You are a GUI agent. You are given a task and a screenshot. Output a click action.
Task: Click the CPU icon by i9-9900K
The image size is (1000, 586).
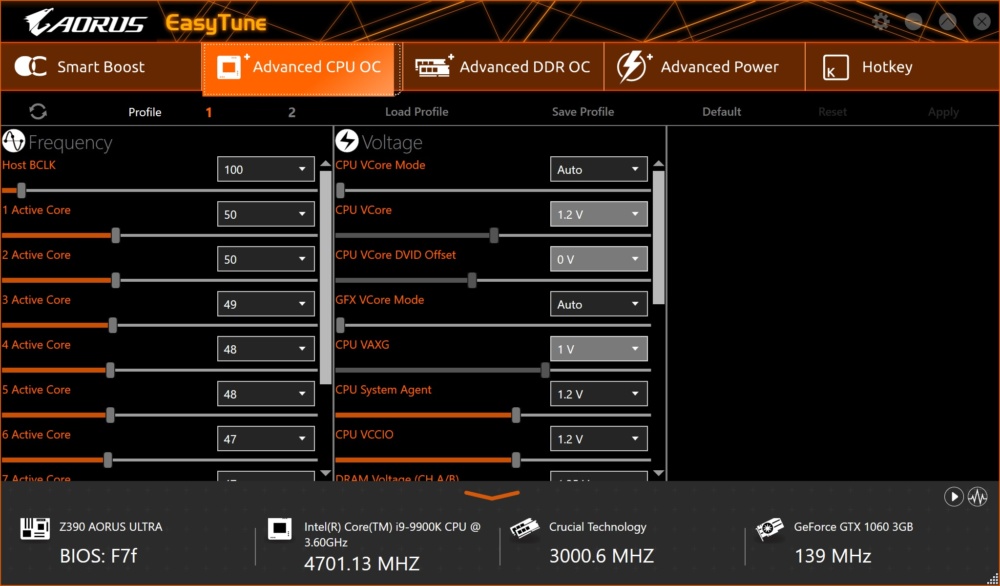[279, 529]
